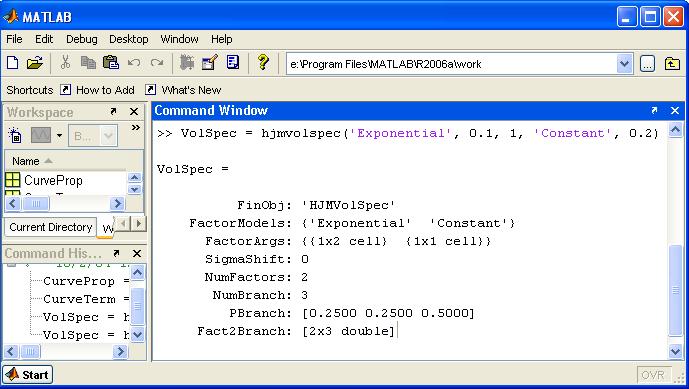
Task: Undock the Command History panel
Action: click(x=116, y=253)
